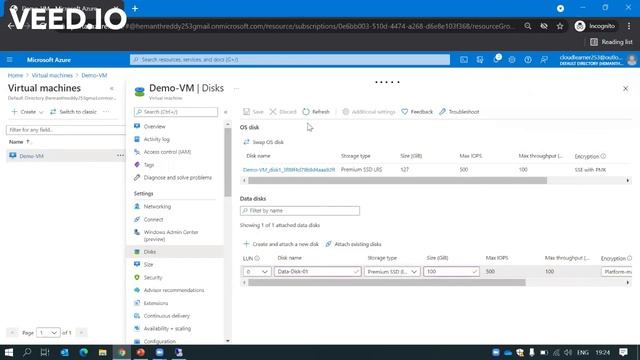
Task: Open the Premium SSD storage type dropdown
Action: [392, 271]
